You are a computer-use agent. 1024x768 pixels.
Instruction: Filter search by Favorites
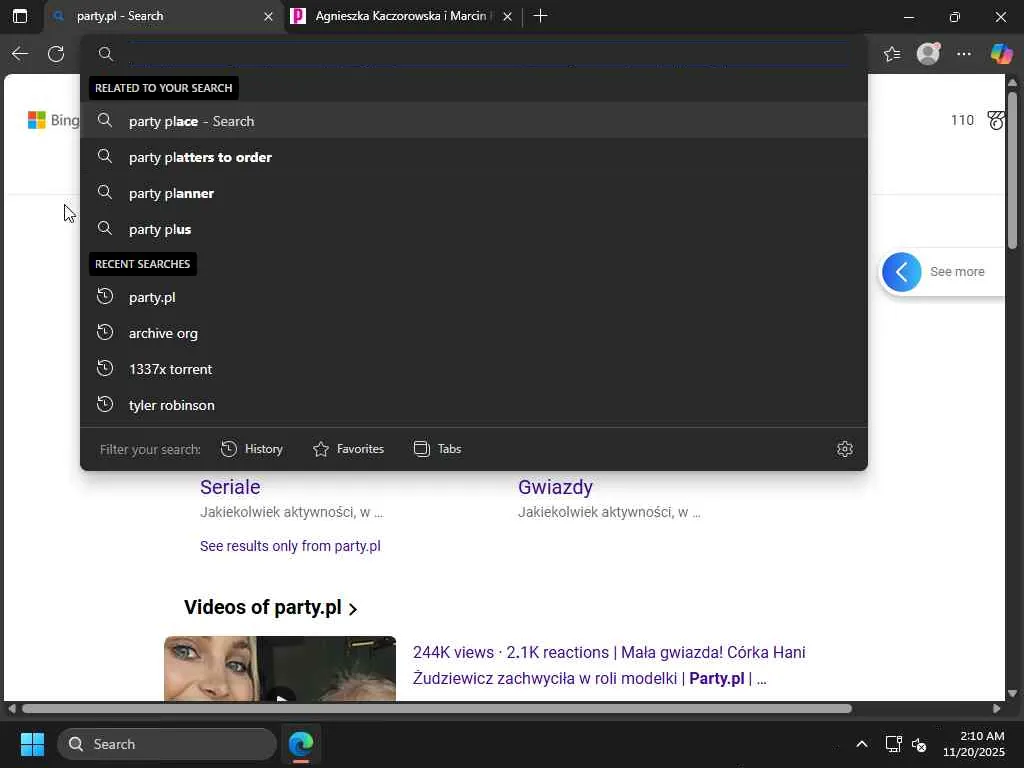[348, 449]
